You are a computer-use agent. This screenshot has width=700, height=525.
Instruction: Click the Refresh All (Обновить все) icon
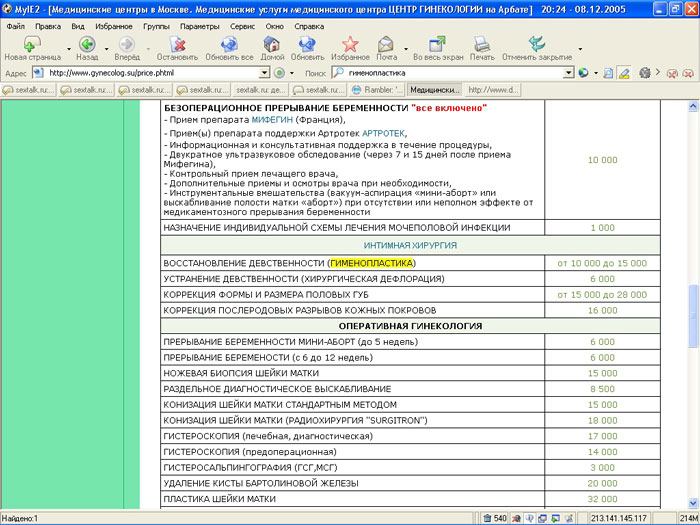tap(229, 45)
